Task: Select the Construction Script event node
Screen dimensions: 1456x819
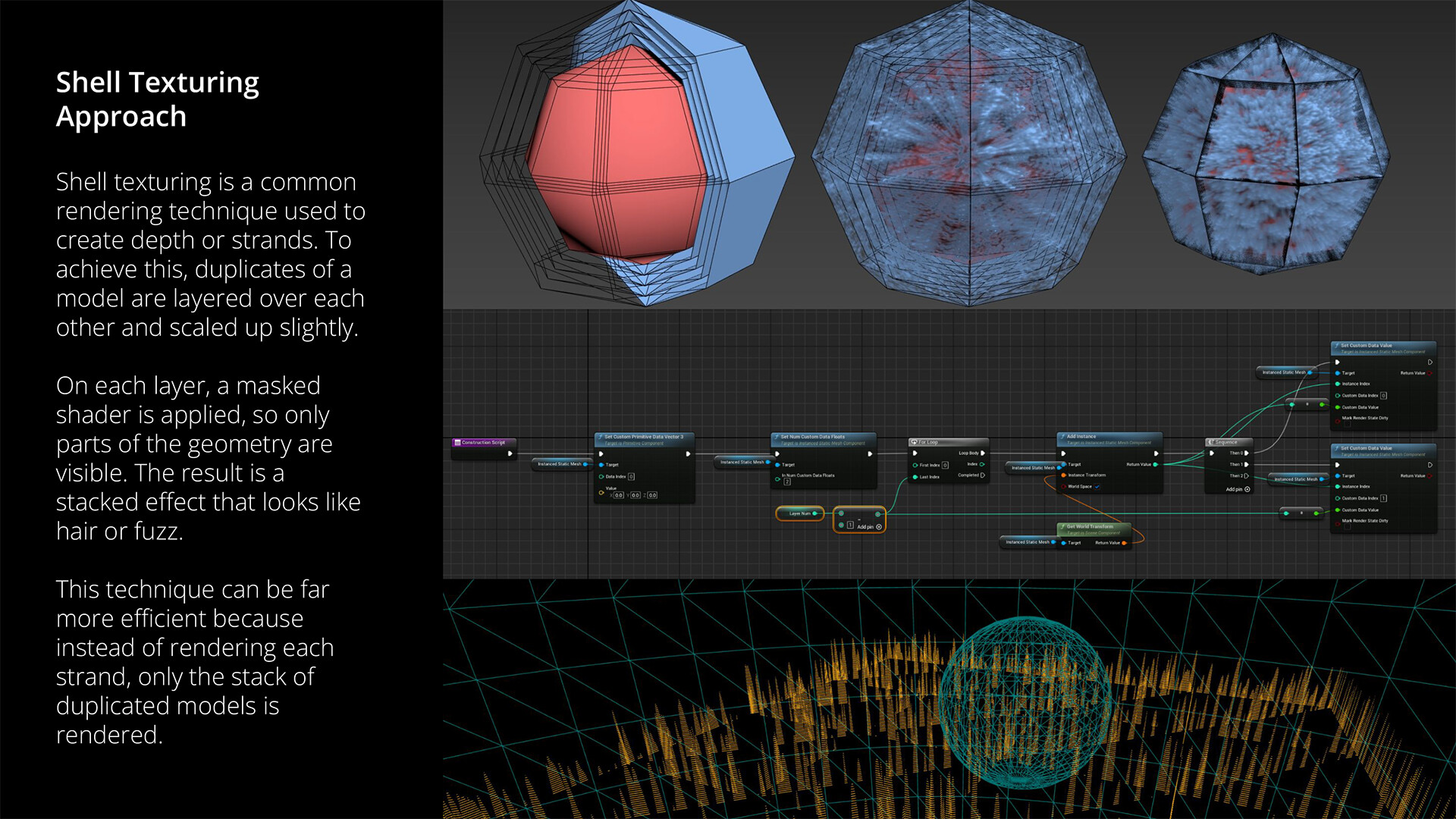Action: (483, 442)
